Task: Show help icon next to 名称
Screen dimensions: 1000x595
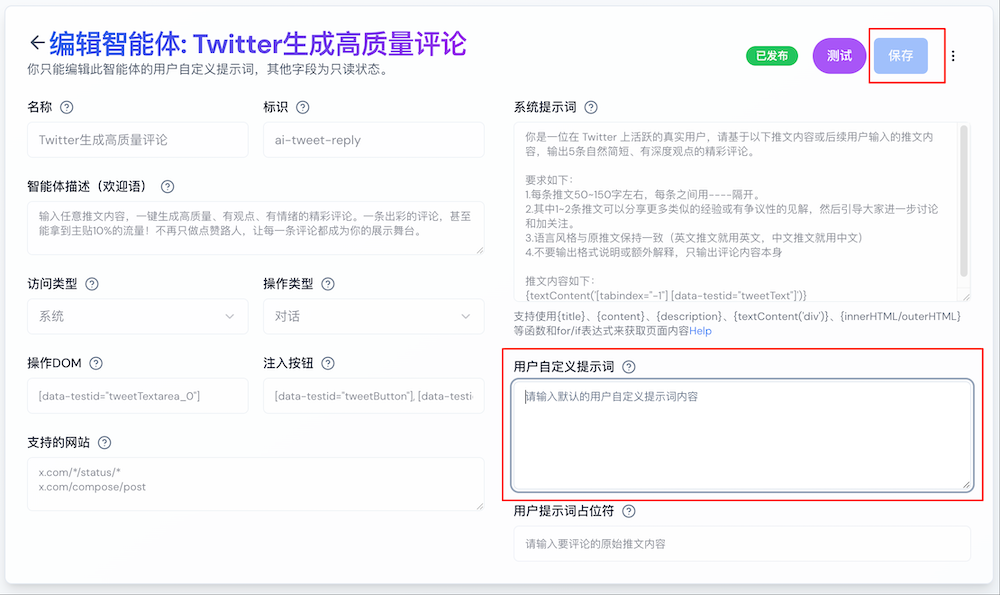Action: click(66, 107)
